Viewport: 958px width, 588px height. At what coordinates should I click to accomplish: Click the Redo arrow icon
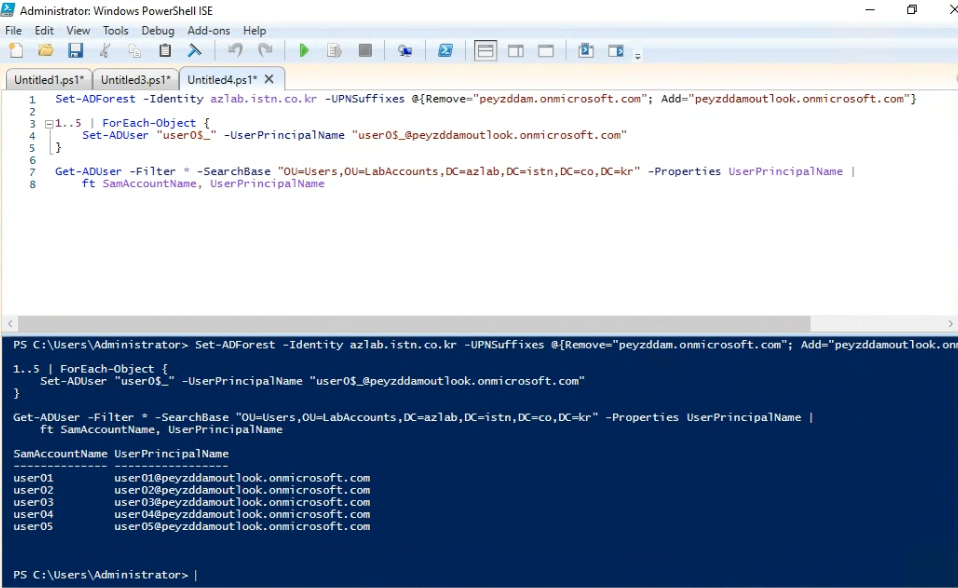265,51
